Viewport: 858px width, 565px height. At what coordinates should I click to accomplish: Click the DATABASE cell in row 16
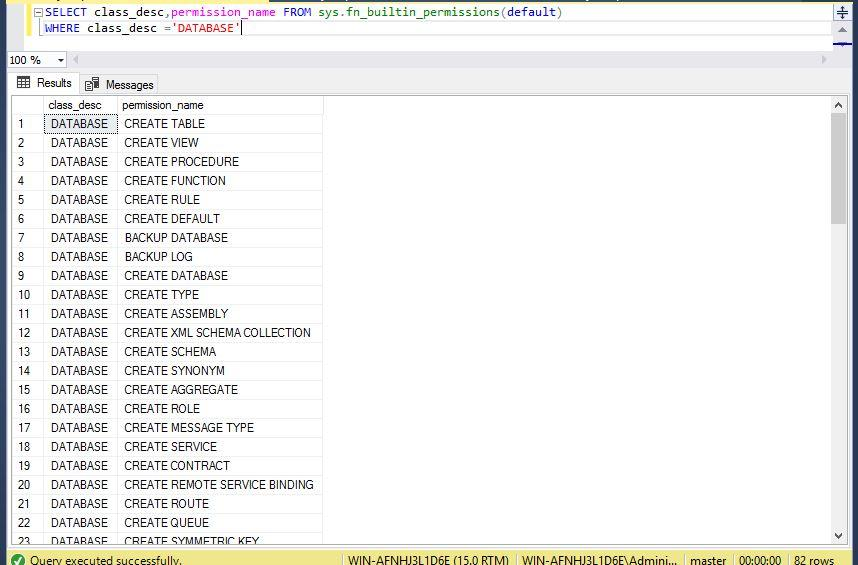(x=80, y=409)
